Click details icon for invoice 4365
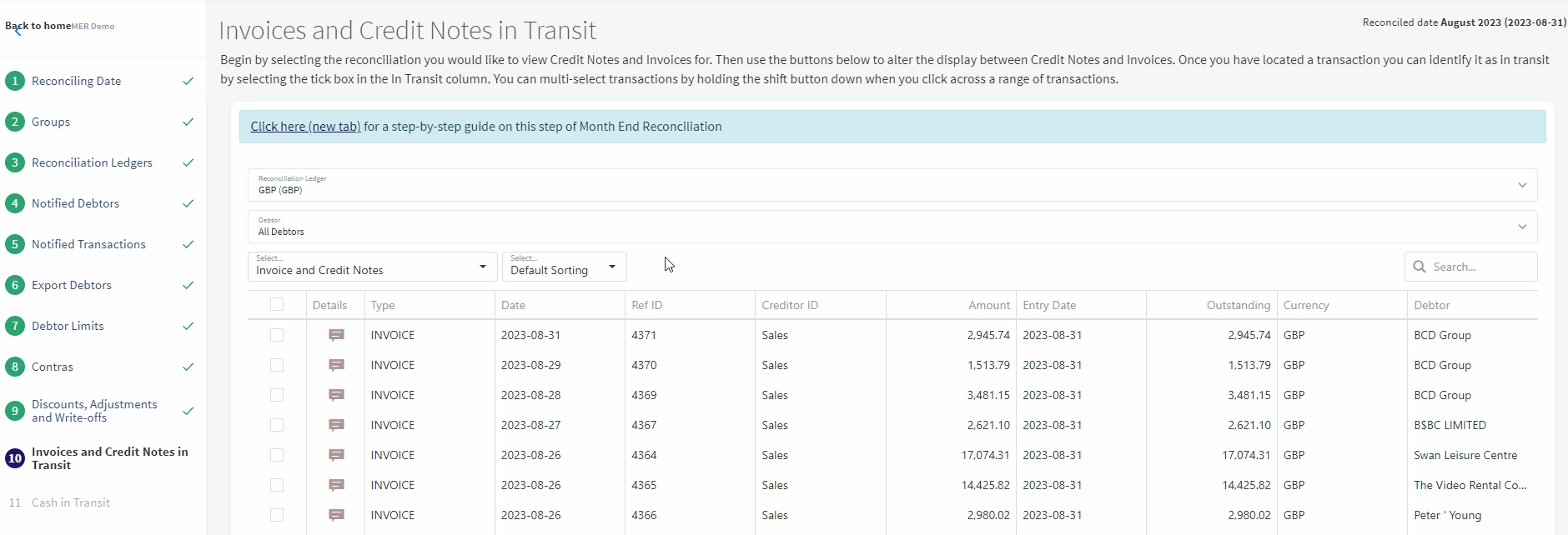 (336, 485)
